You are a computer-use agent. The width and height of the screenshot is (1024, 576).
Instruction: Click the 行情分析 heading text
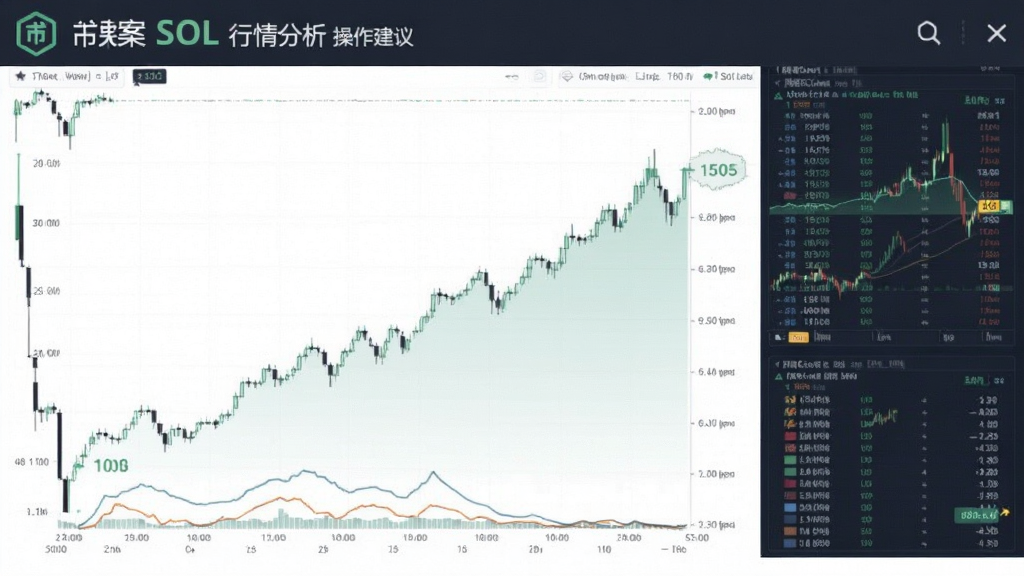277,35
